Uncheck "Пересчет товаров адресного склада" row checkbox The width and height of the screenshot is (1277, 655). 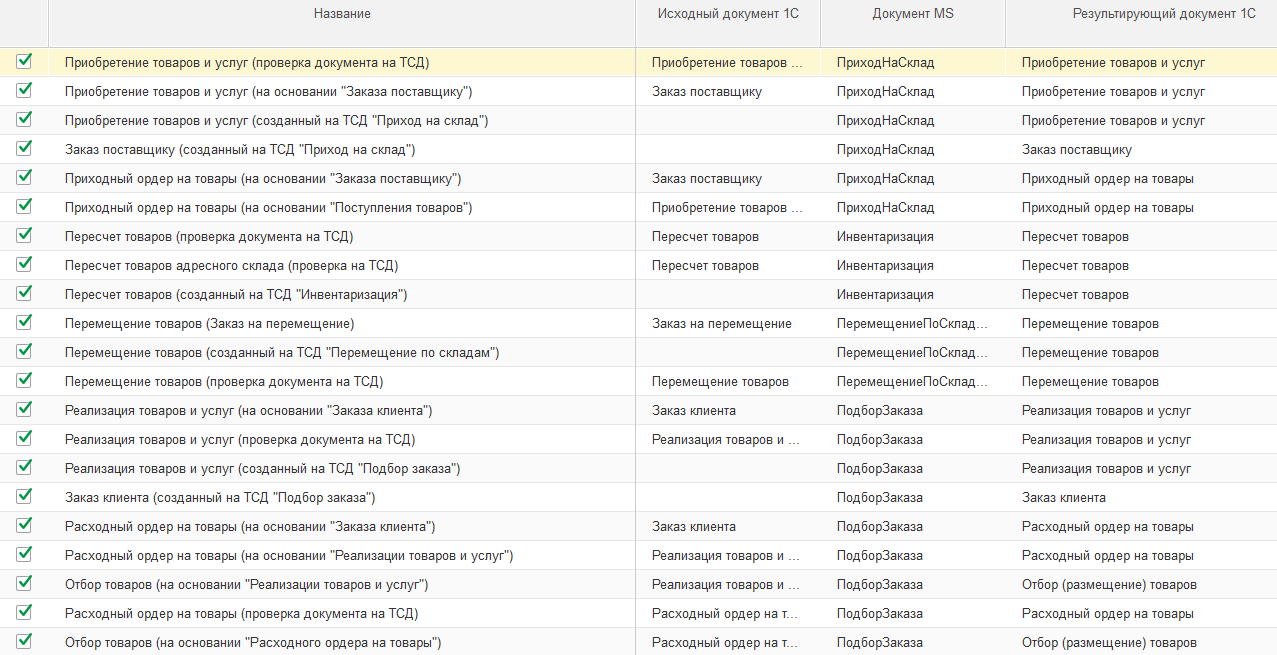(24, 265)
